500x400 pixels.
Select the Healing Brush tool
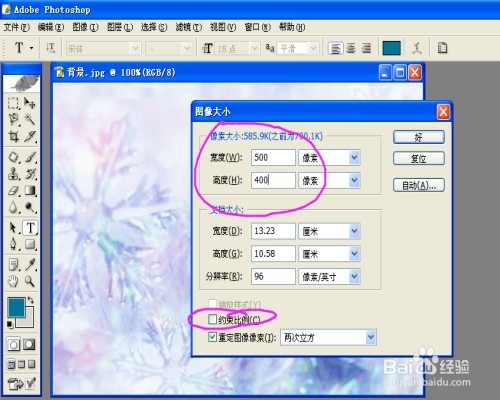13,157
